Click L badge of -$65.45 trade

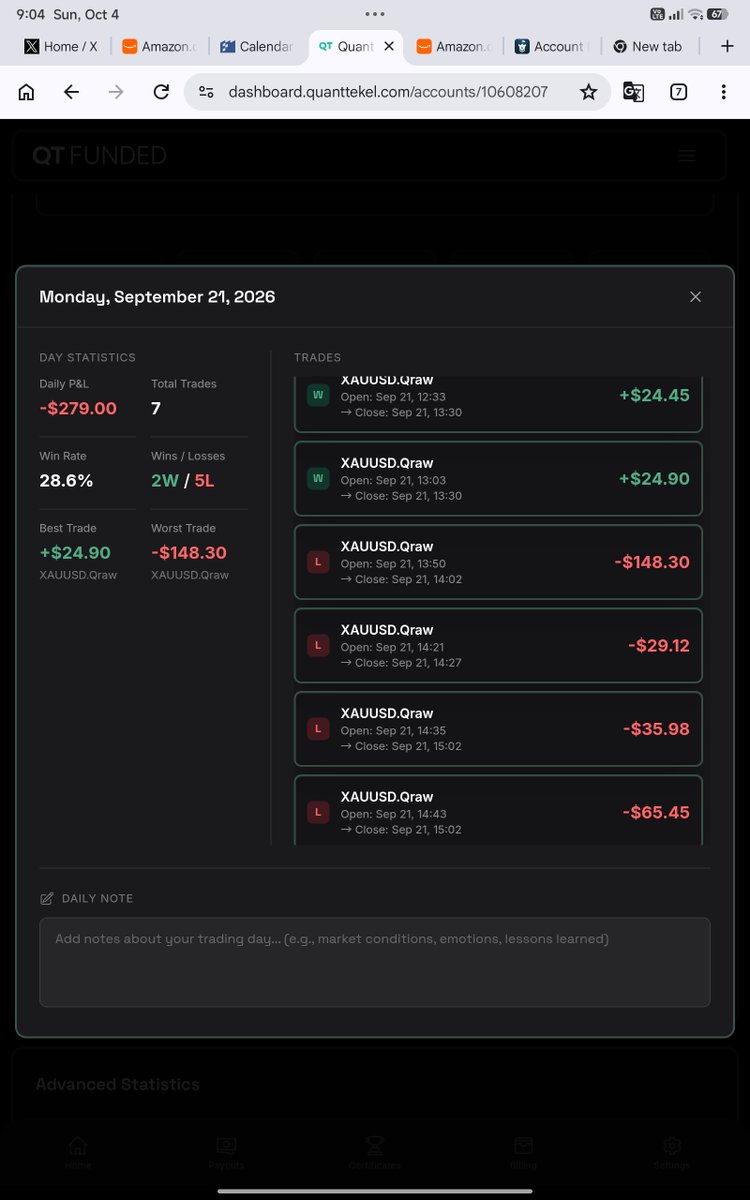318,812
